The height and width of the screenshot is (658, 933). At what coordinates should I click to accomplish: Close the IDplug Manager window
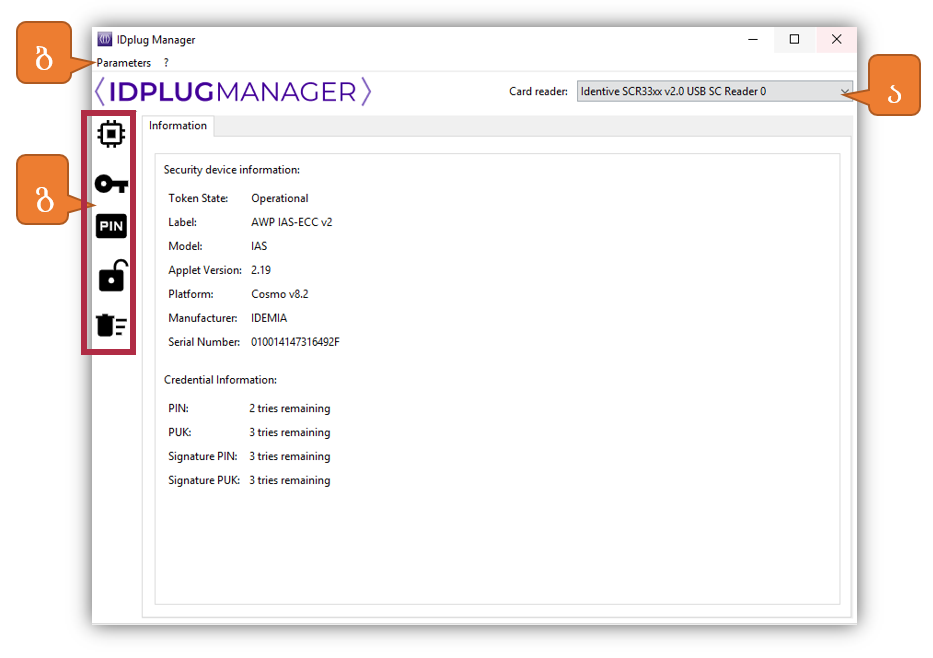click(836, 40)
